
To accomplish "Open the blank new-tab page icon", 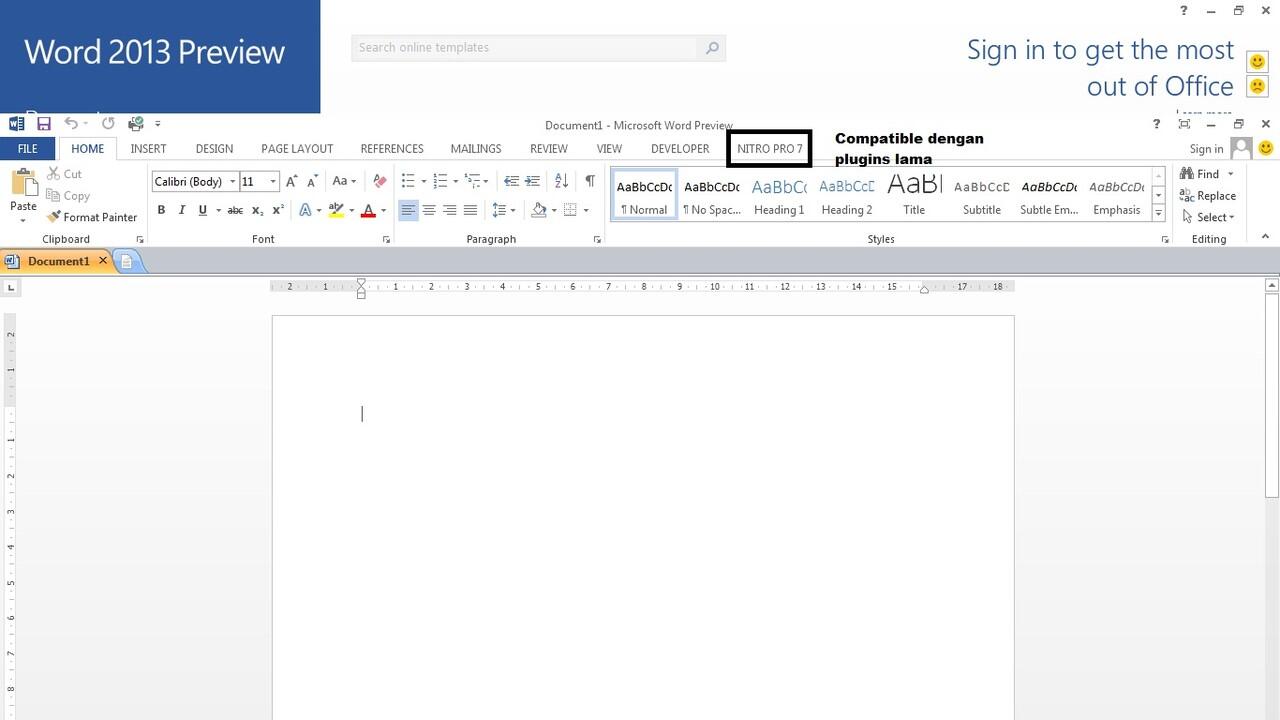I will [x=127, y=261].
